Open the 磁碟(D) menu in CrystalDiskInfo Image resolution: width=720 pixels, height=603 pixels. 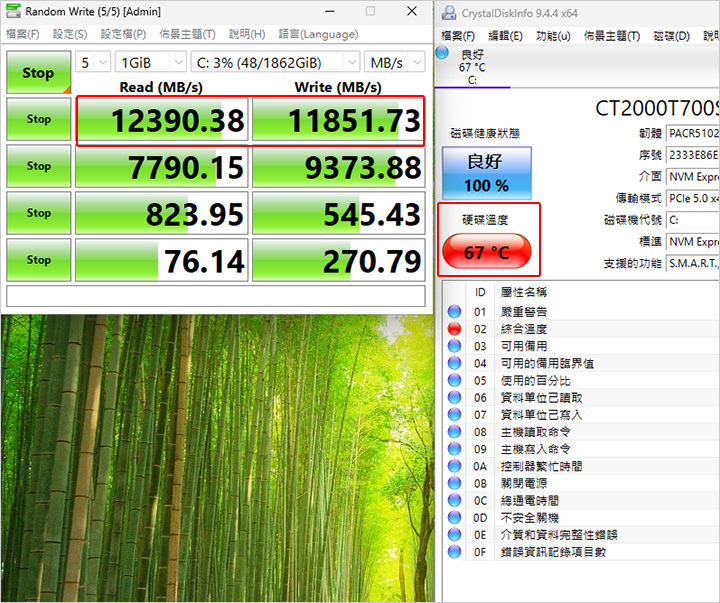coord(672,36)
